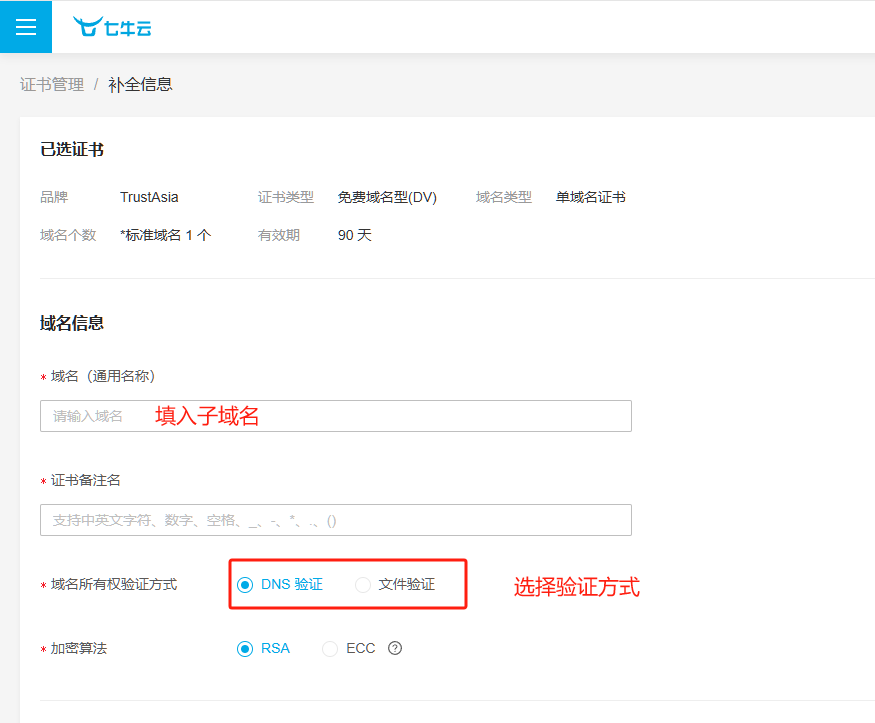
Task: Click the 已选证书 section heading
Action: click(x=72, y=150)
